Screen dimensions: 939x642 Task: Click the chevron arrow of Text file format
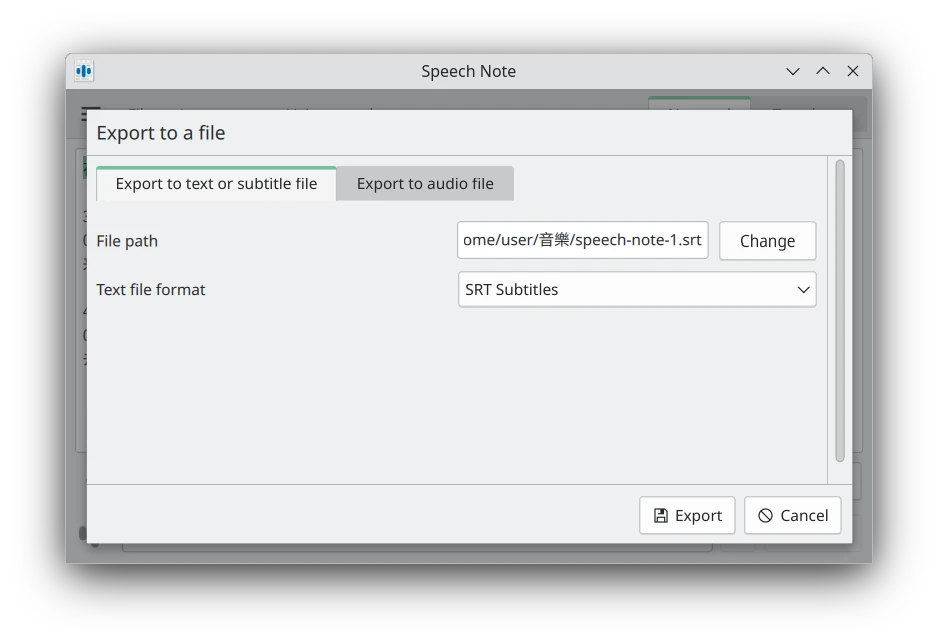(803, 290)
